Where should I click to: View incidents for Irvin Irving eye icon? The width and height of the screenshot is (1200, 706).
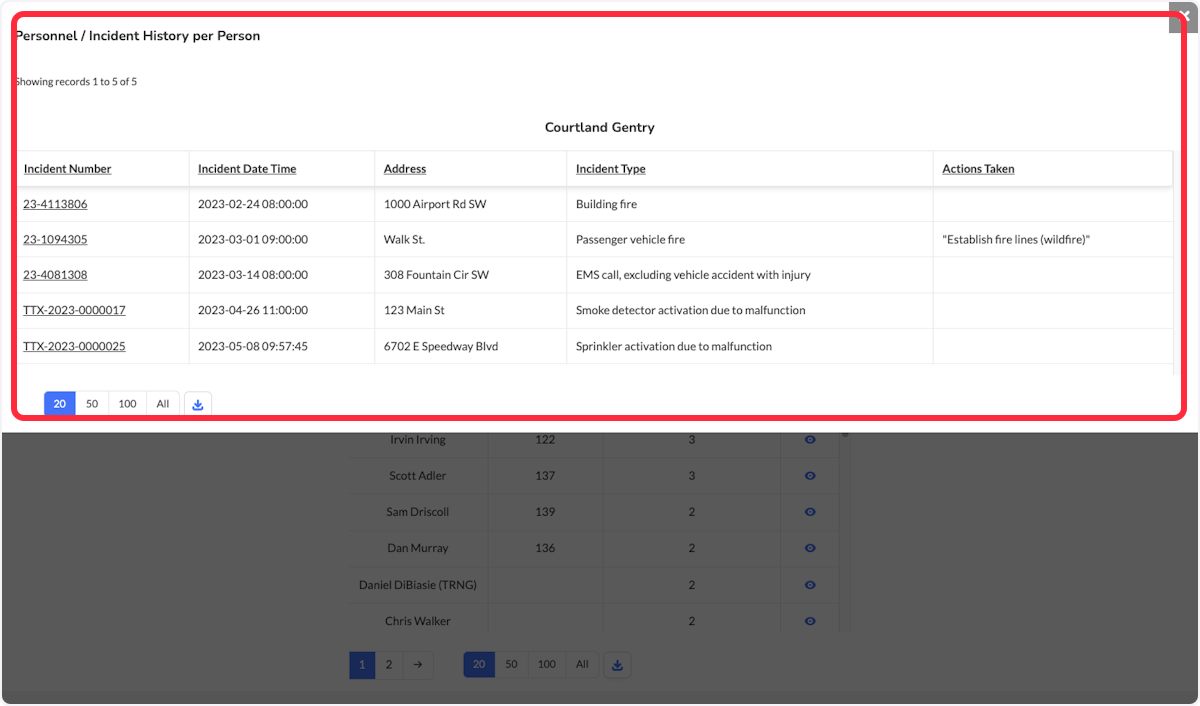(810, 440)
